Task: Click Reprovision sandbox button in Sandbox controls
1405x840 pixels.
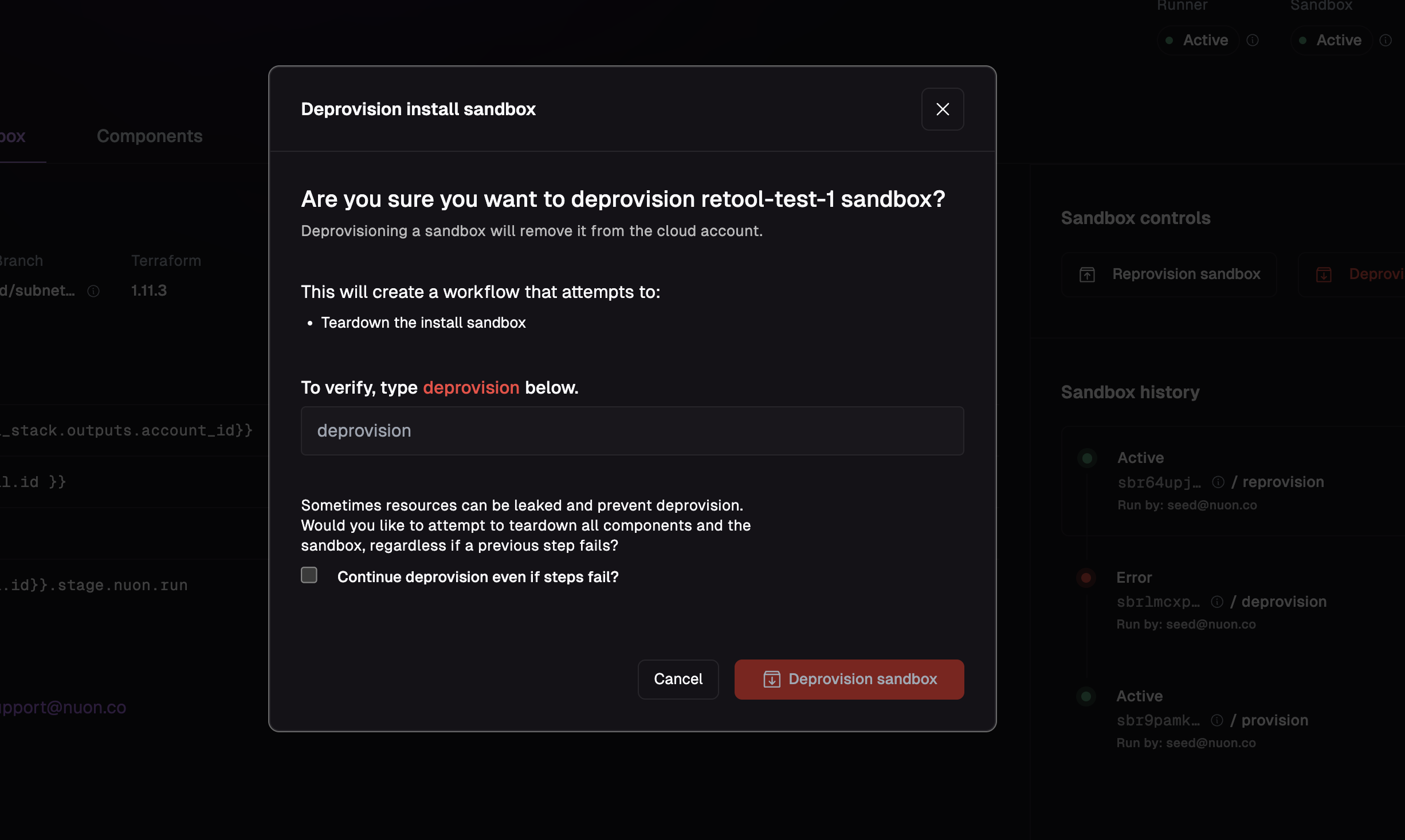Action: click(1169, 274)
